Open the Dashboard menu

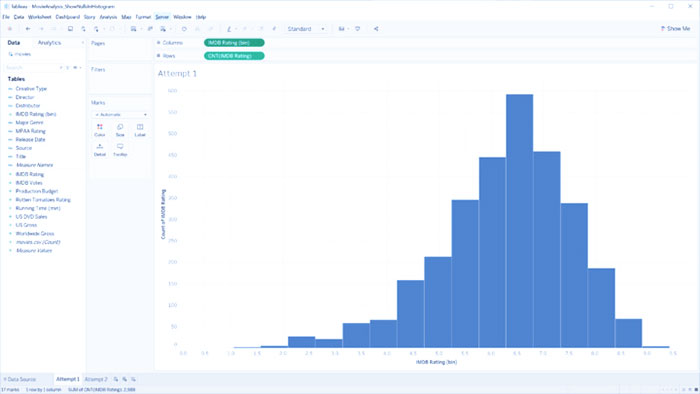click(67, 17)
